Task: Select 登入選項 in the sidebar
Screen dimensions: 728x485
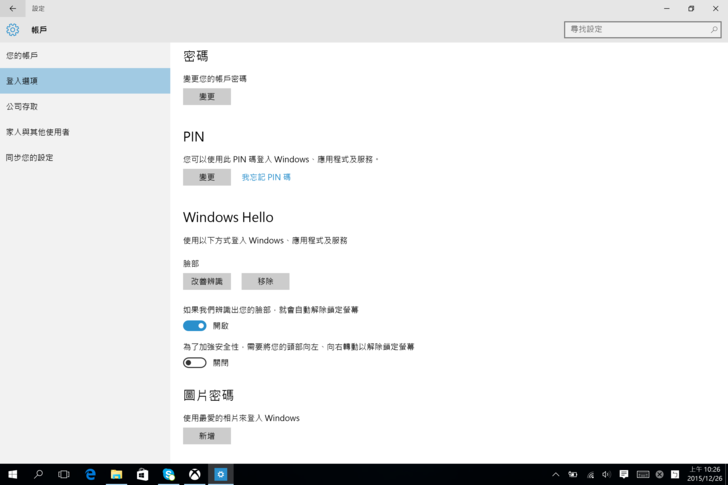Action: tap(85, 81)
